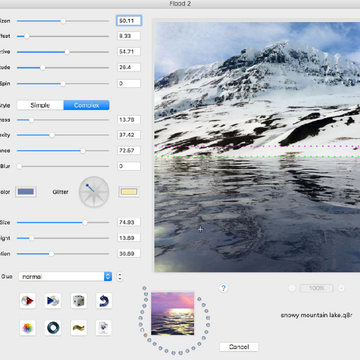Click the snowy mountain lake.q8r filename text

(316, 315)
